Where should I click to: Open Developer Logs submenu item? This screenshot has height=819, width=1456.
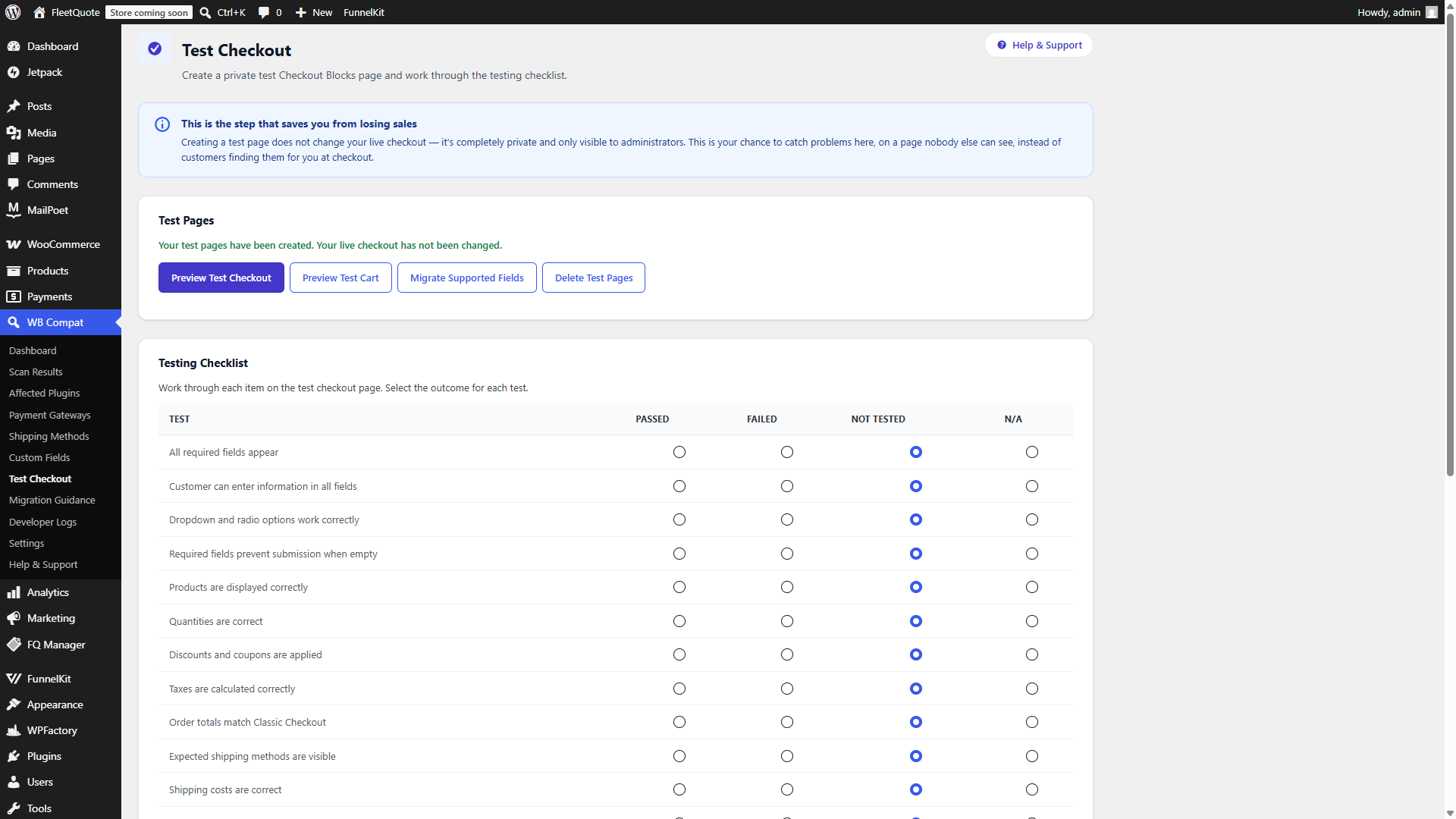(42, 522)
